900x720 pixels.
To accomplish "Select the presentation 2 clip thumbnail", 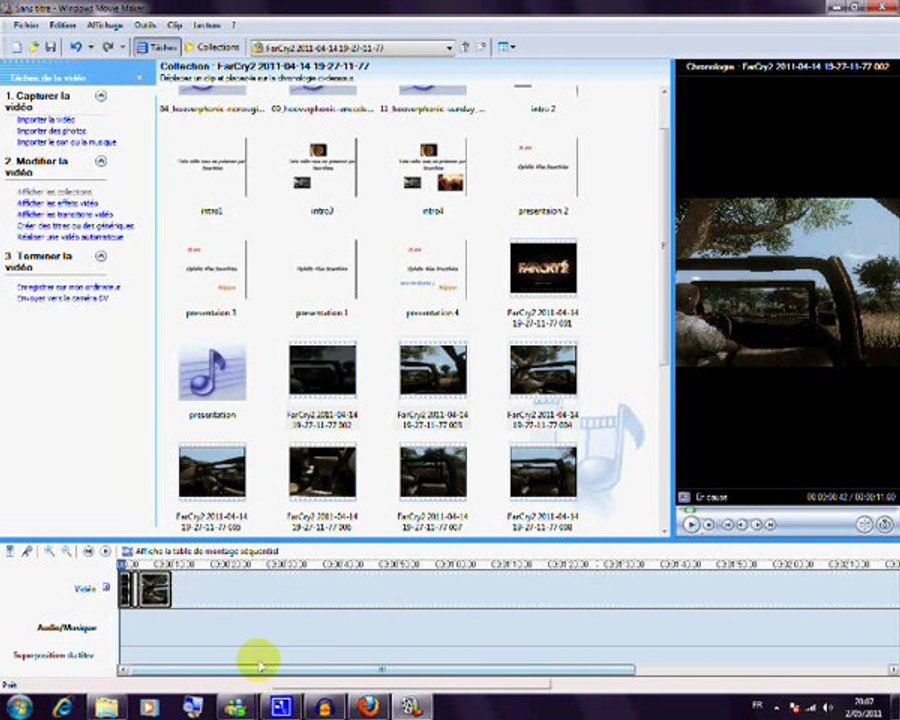I will click(544, 167).
